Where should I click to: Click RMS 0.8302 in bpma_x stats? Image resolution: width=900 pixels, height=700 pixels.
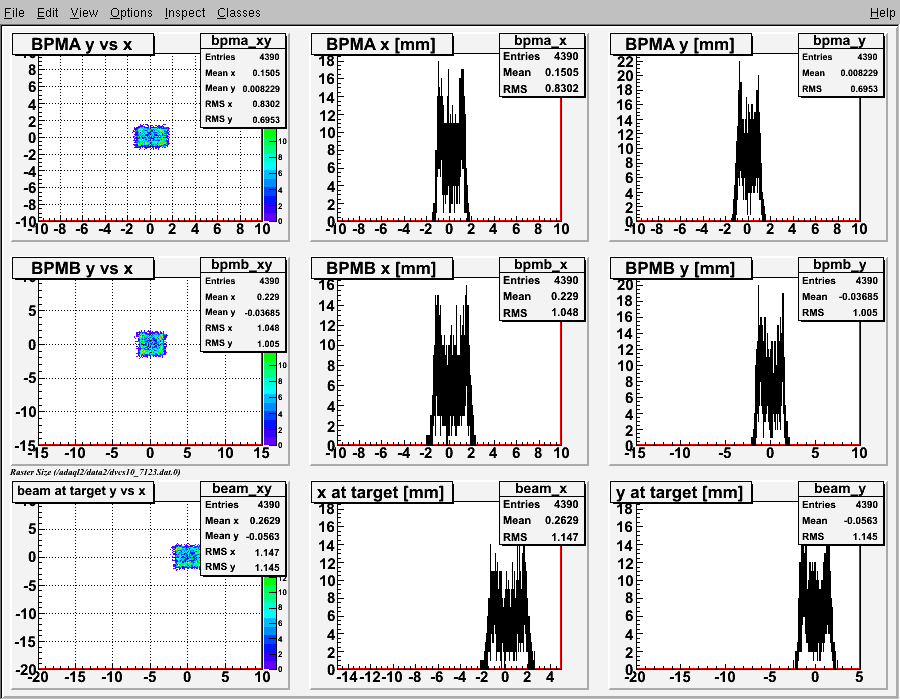coord(541,88)
